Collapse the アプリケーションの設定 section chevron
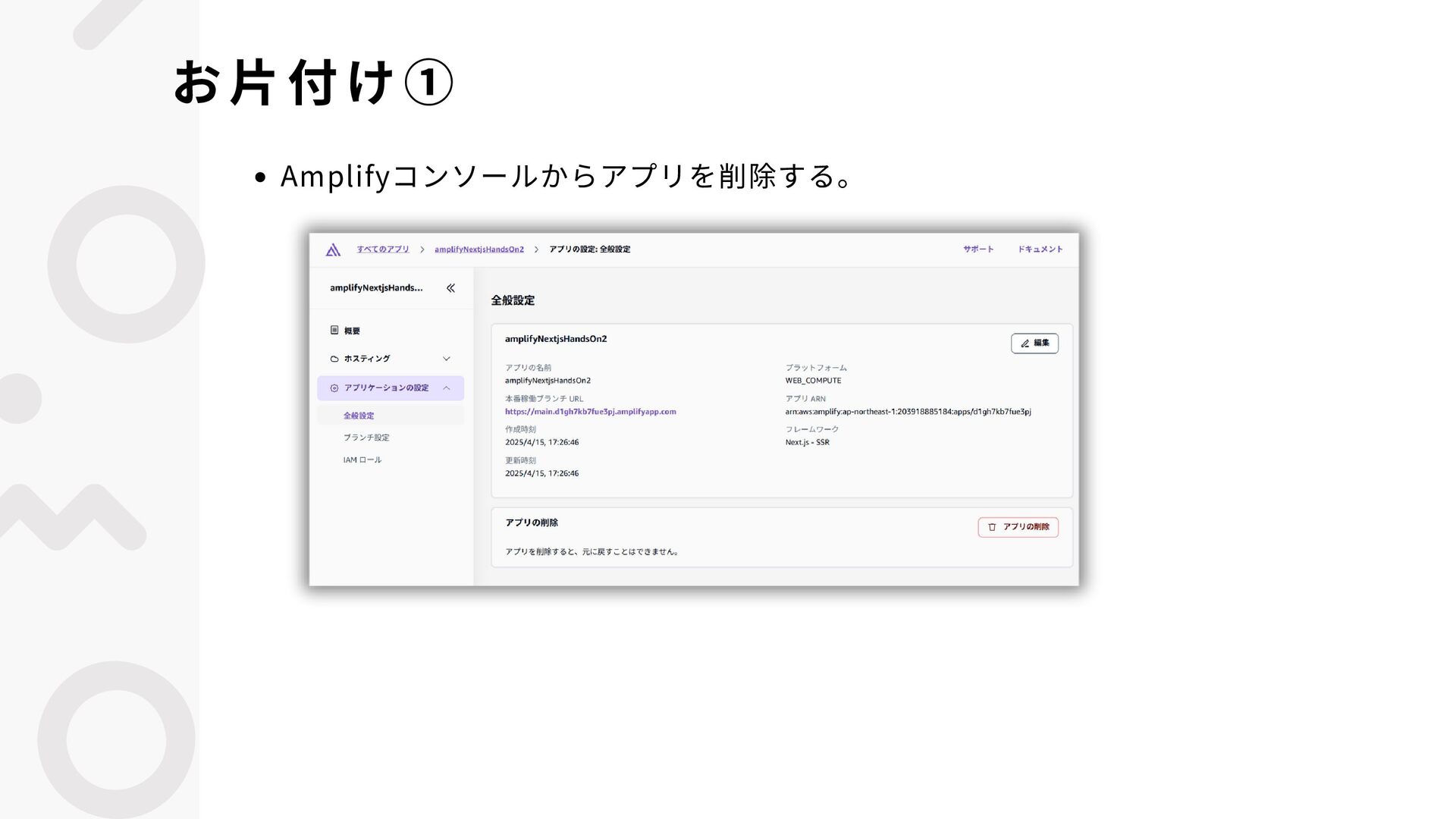Viewport: 1456px width, 819px height. pyautogui.click(x=447, y=388)
